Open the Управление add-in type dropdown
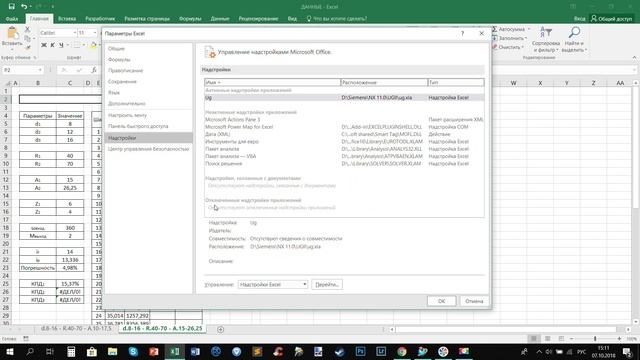 click(273, 284)
